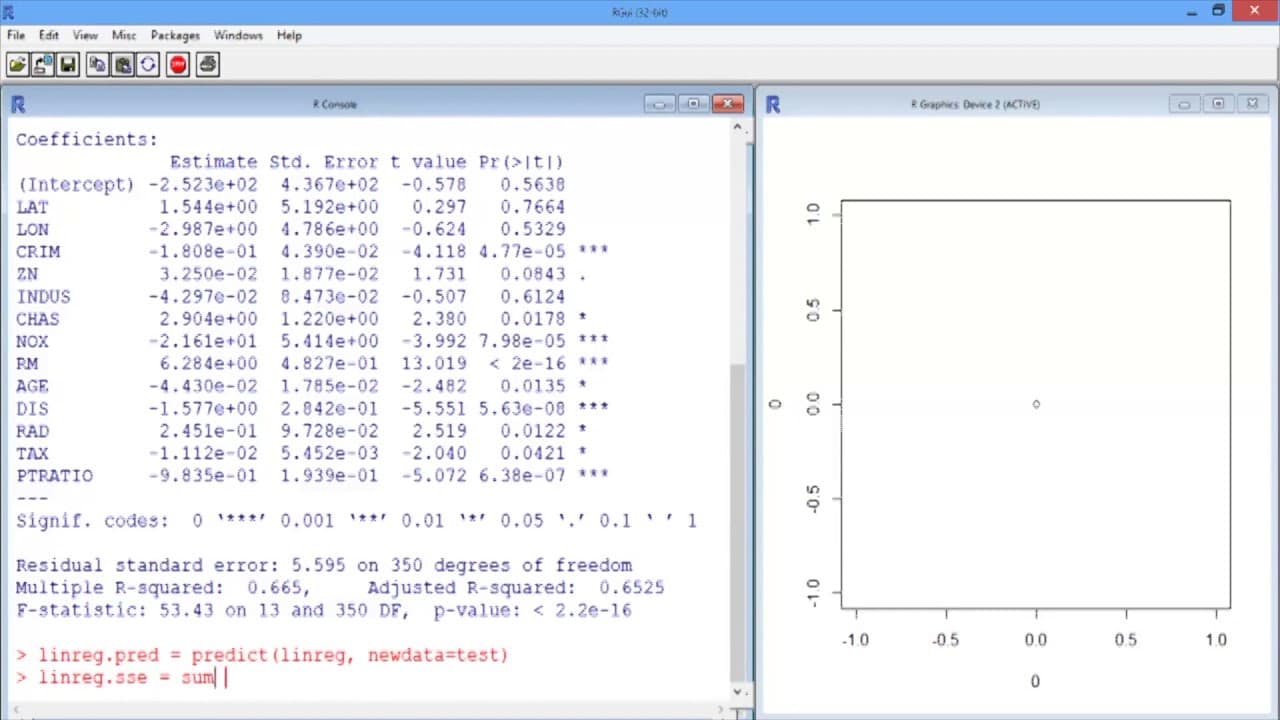Click the 'Residual standard error' line

[x=324, y=565]
